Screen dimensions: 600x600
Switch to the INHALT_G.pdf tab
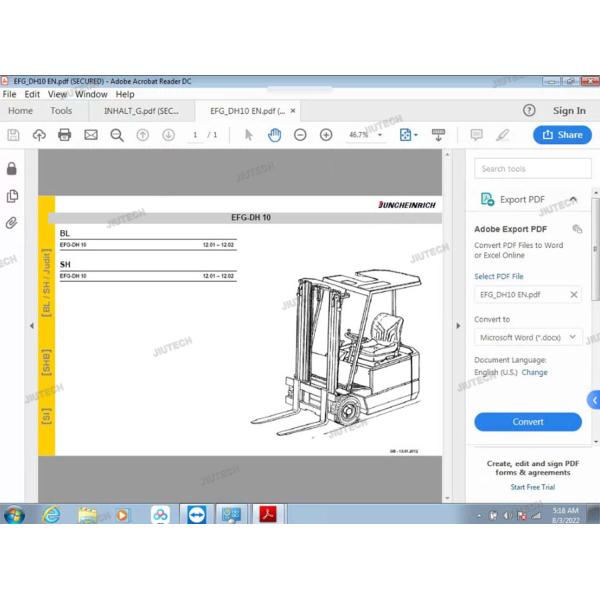tap(141, 111)
